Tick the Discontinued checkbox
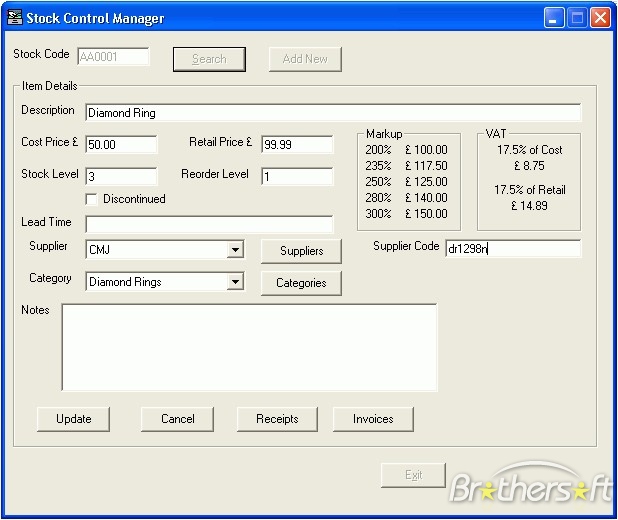This screenshot has width=618, height=520. point(92,199)
